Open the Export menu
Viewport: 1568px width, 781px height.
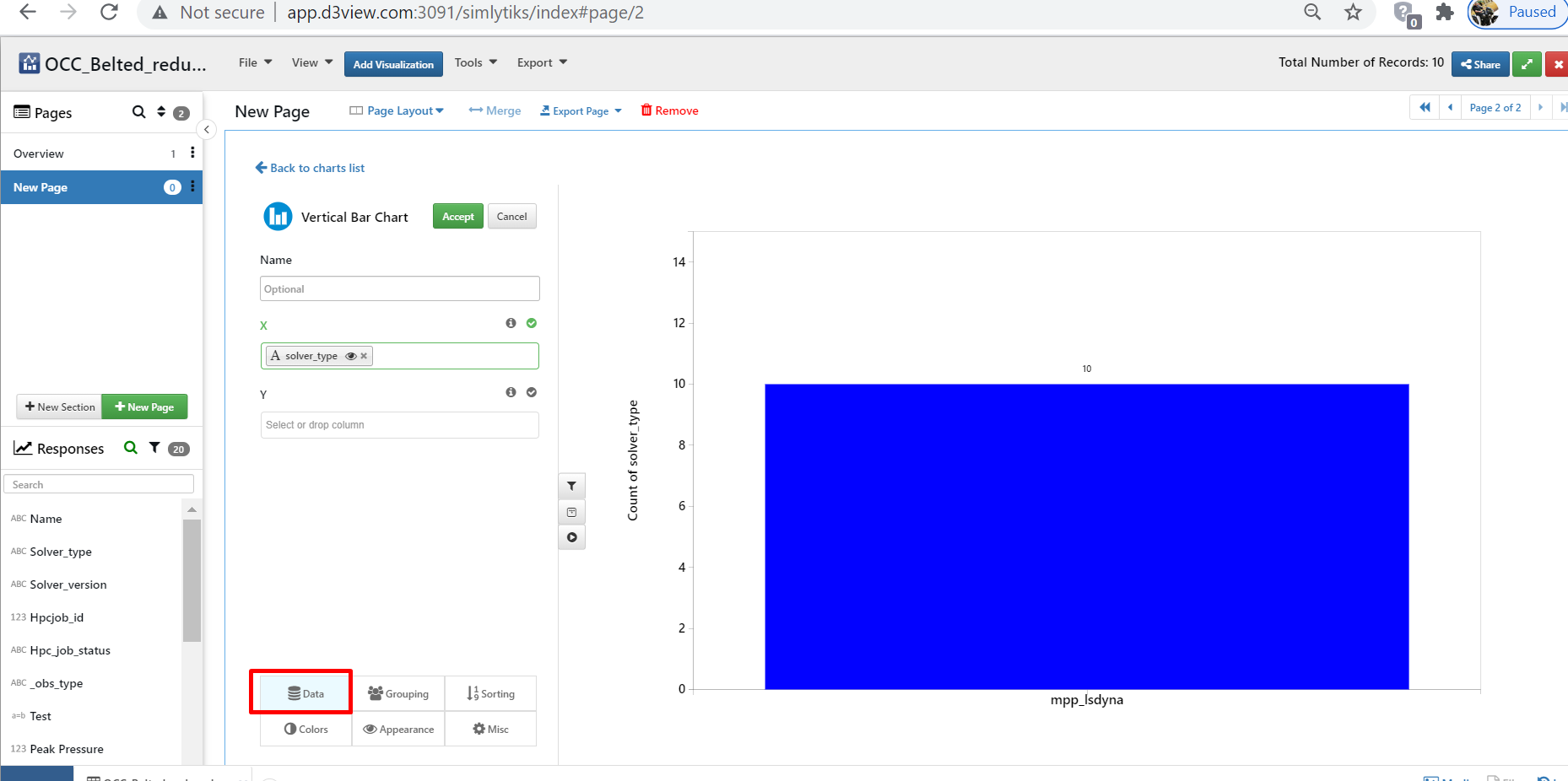coord(542,62)
